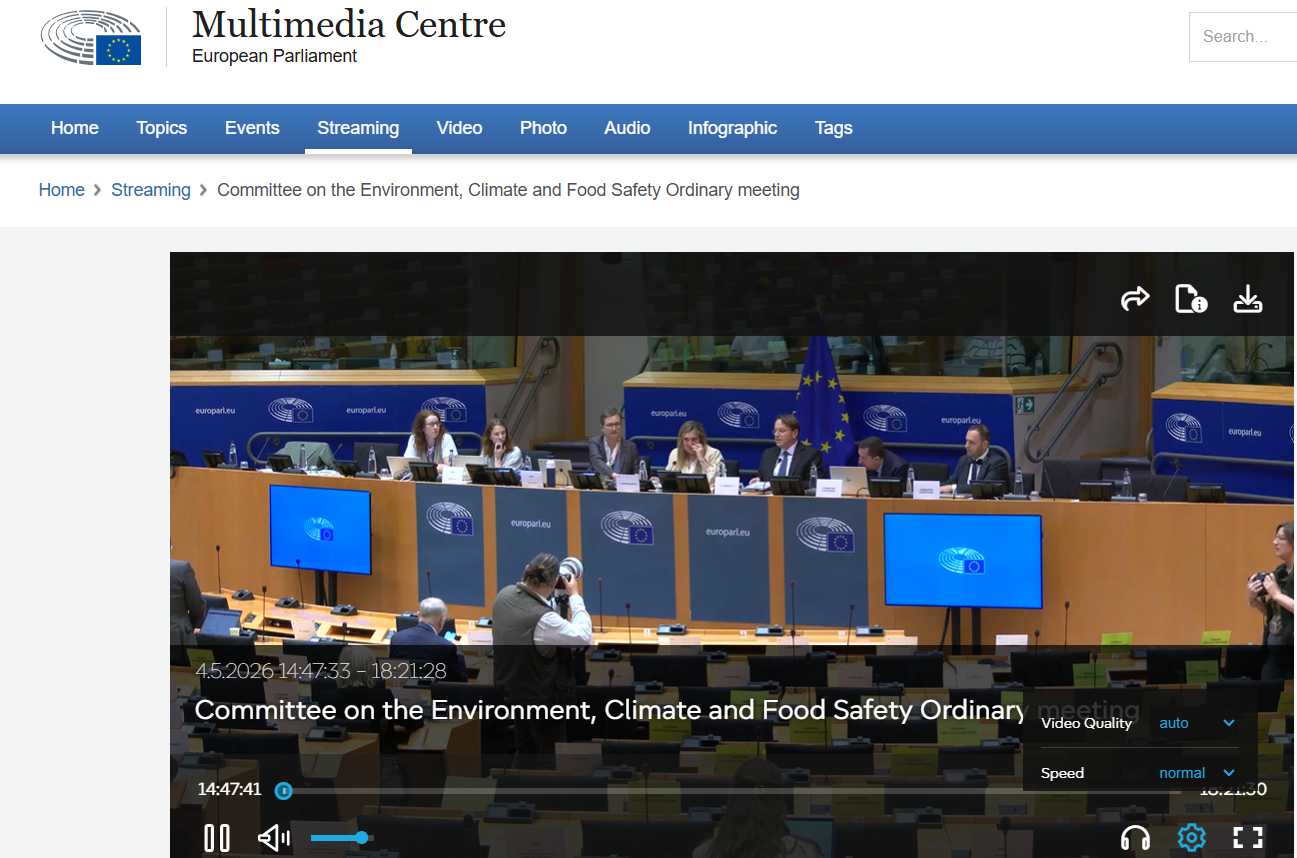Pause the video playback

tap(217, 837)
